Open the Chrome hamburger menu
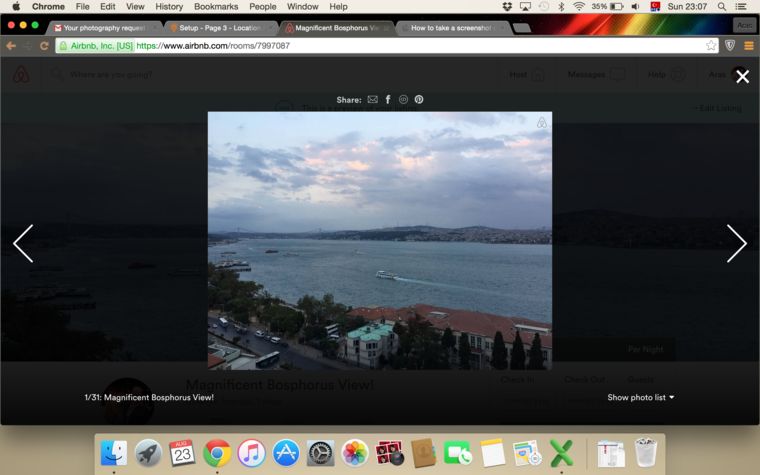The width and height of the screenshot is (760, 475). (748, 46)
